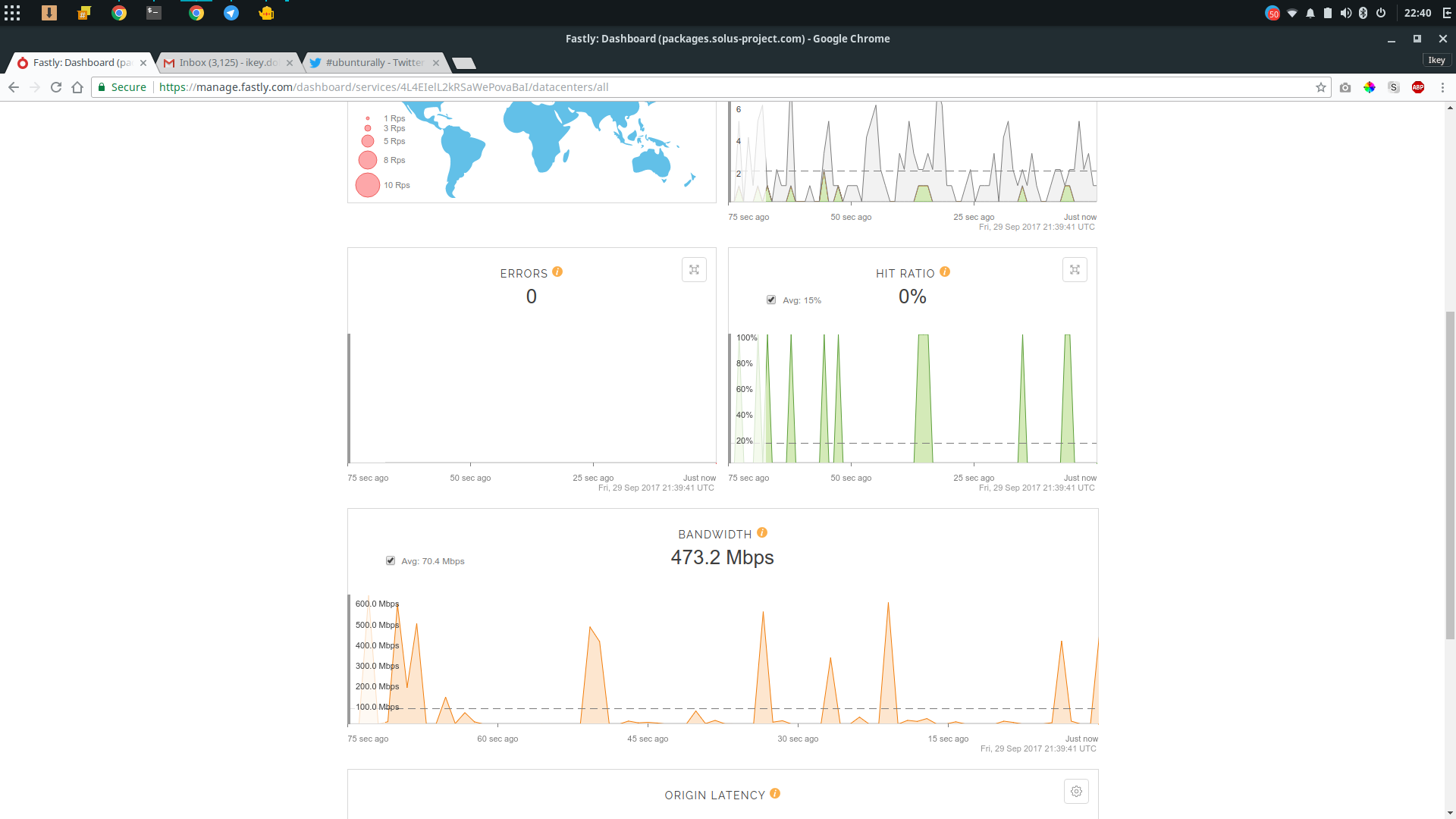This screenshot has width=1456, height=819.
Task: Open the screenshot camera extension
Action: click(x=1345, y=87)
